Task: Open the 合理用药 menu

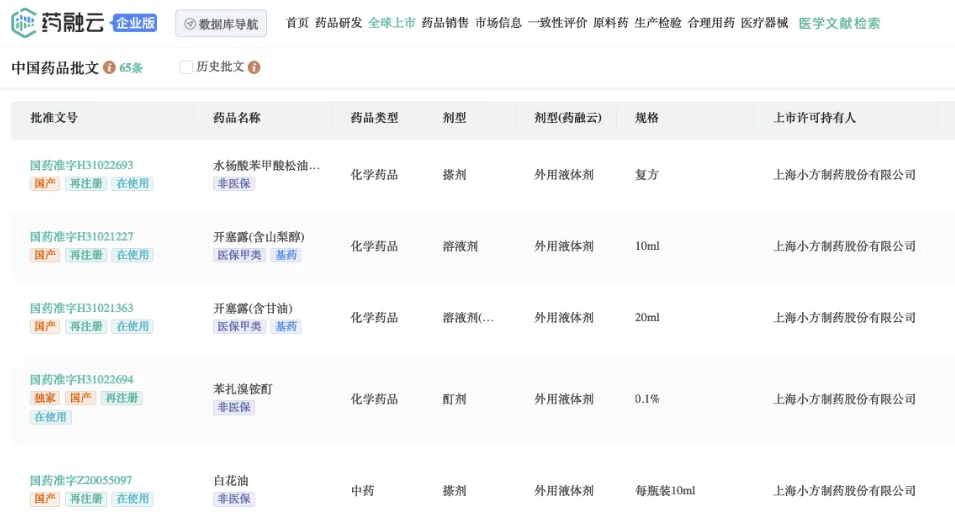Action: pyautogui.click(x=711, y=23)
